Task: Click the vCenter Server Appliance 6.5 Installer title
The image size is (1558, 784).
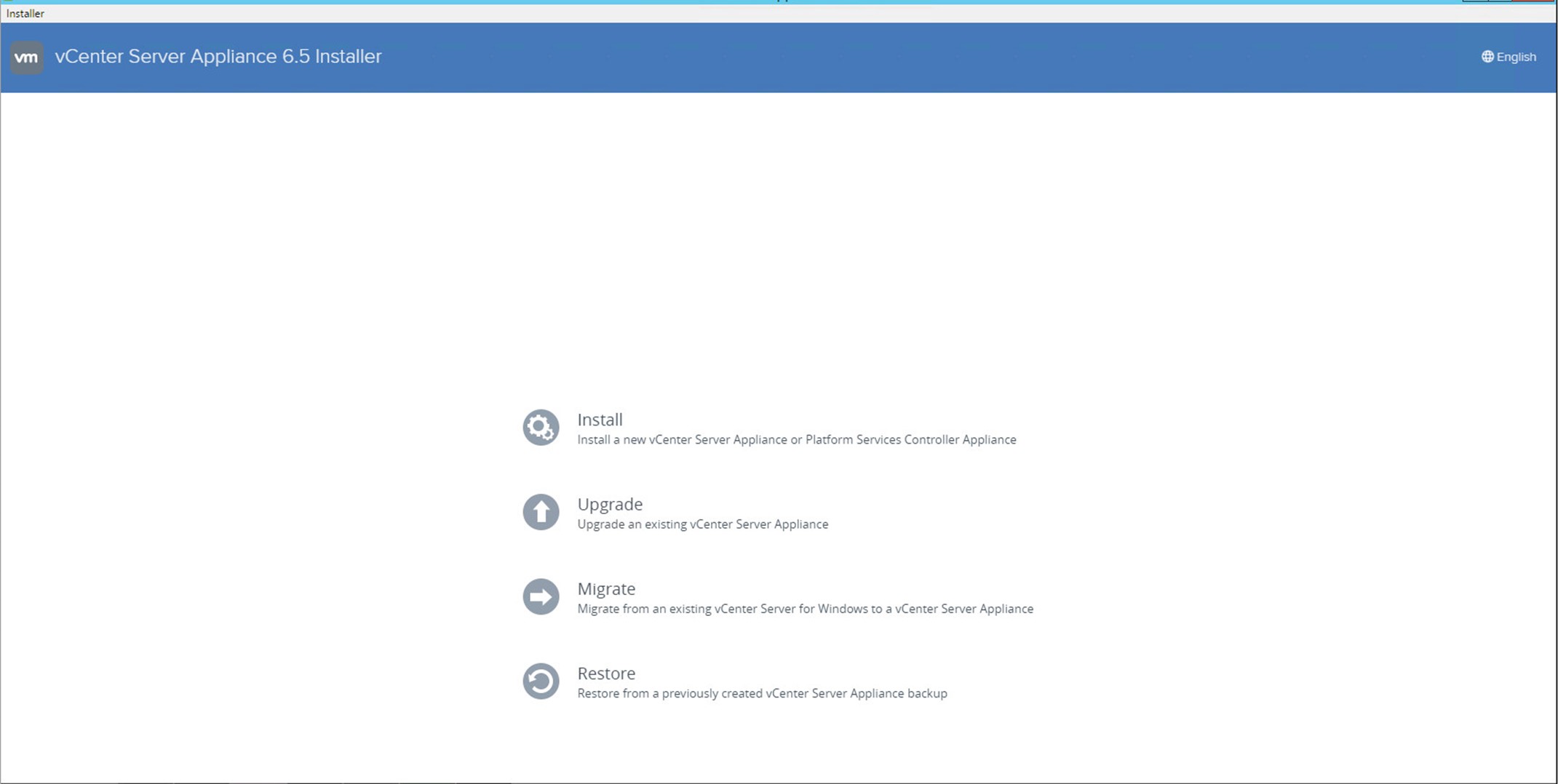Action: click(x=218, y=57)
